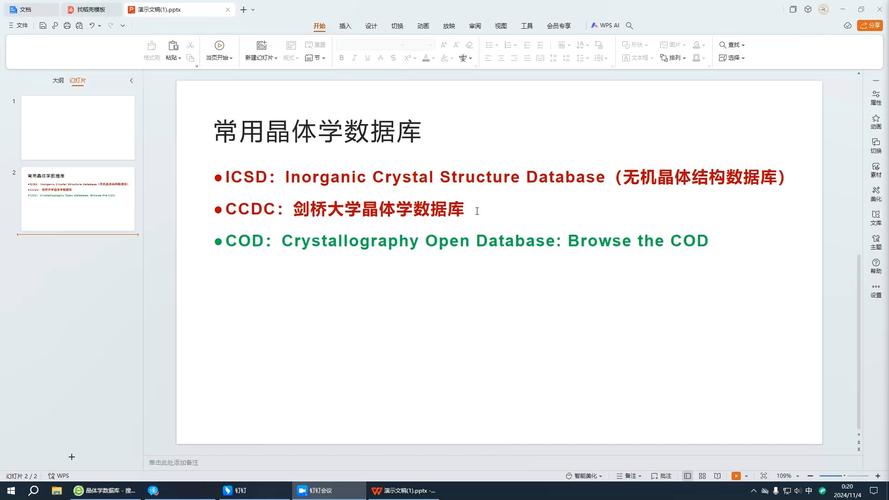Click the Undo arrow icon
This screenshot has height=500, width=889.
91,26
